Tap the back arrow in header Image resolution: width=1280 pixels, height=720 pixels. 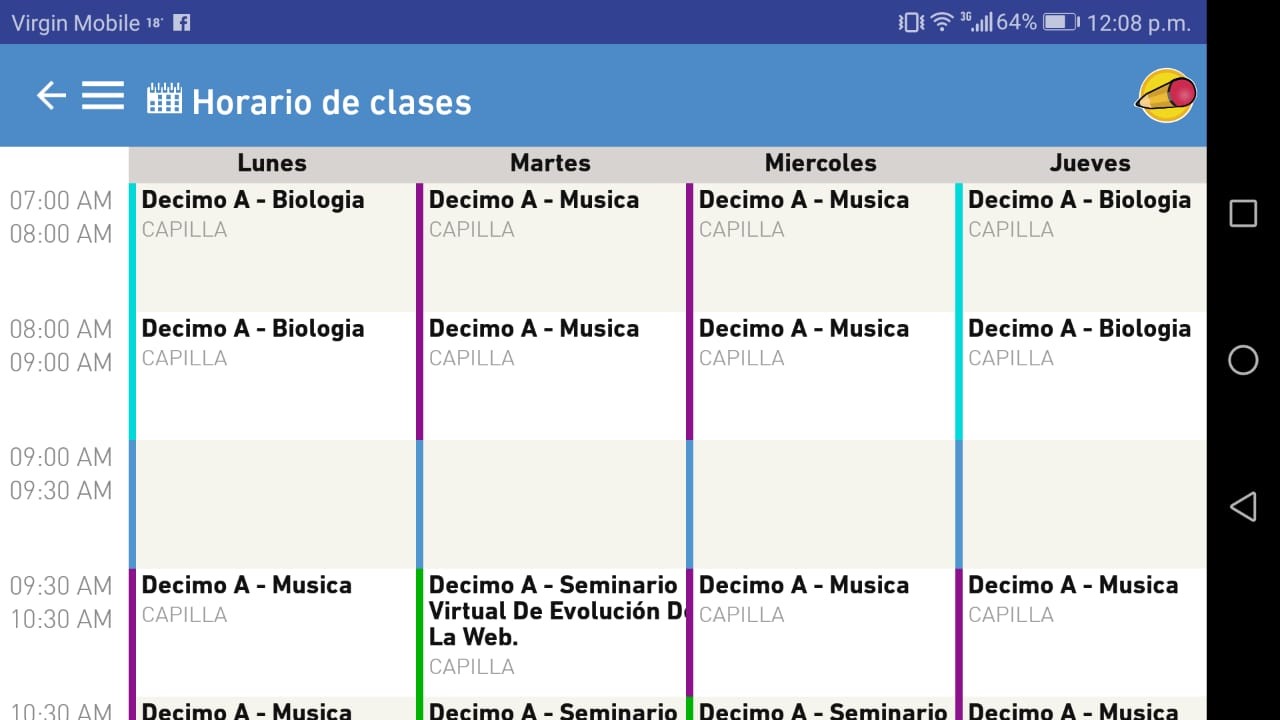click(51, 96)
